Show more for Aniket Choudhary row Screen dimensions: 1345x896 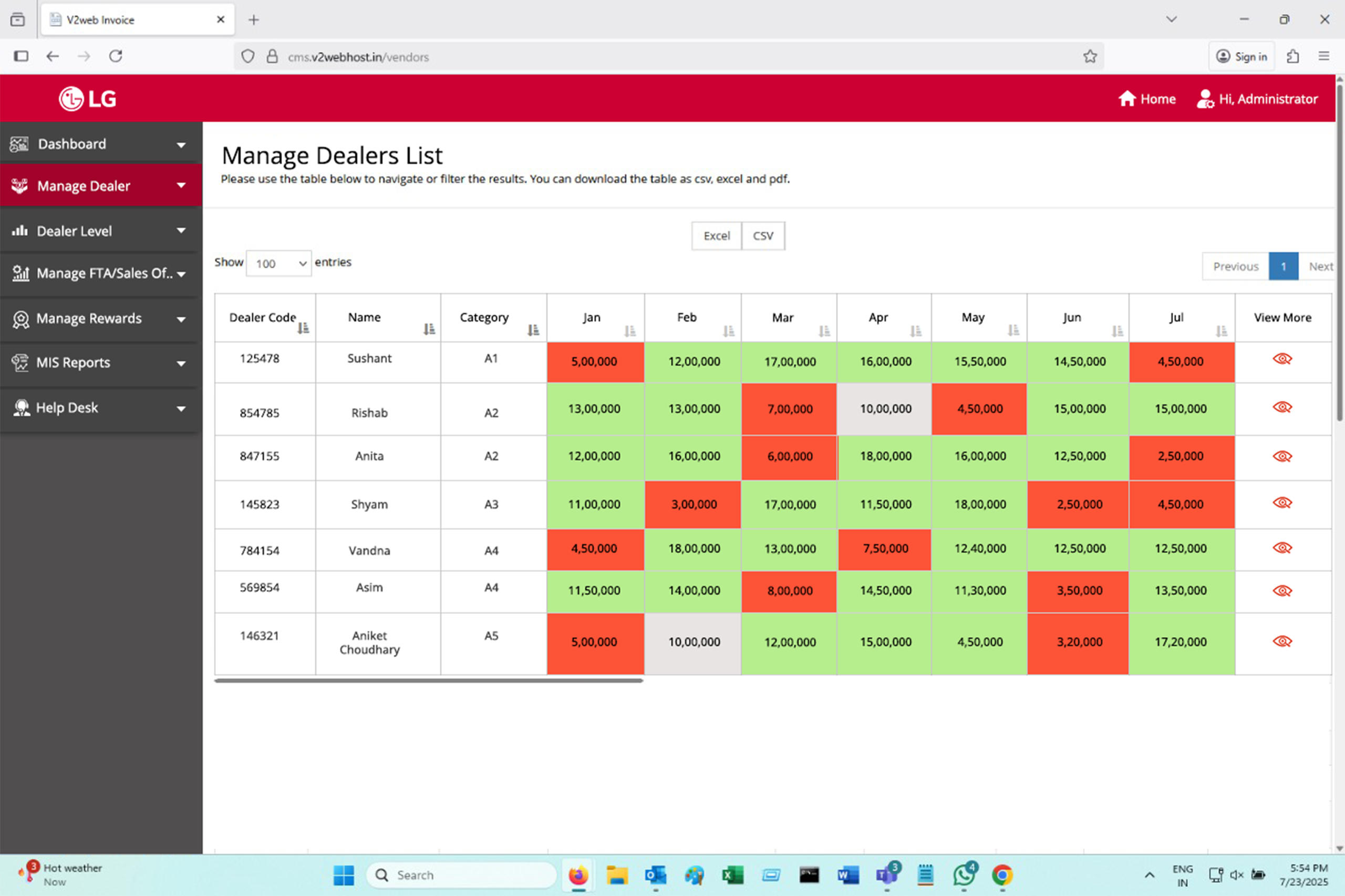(1281, 641)
